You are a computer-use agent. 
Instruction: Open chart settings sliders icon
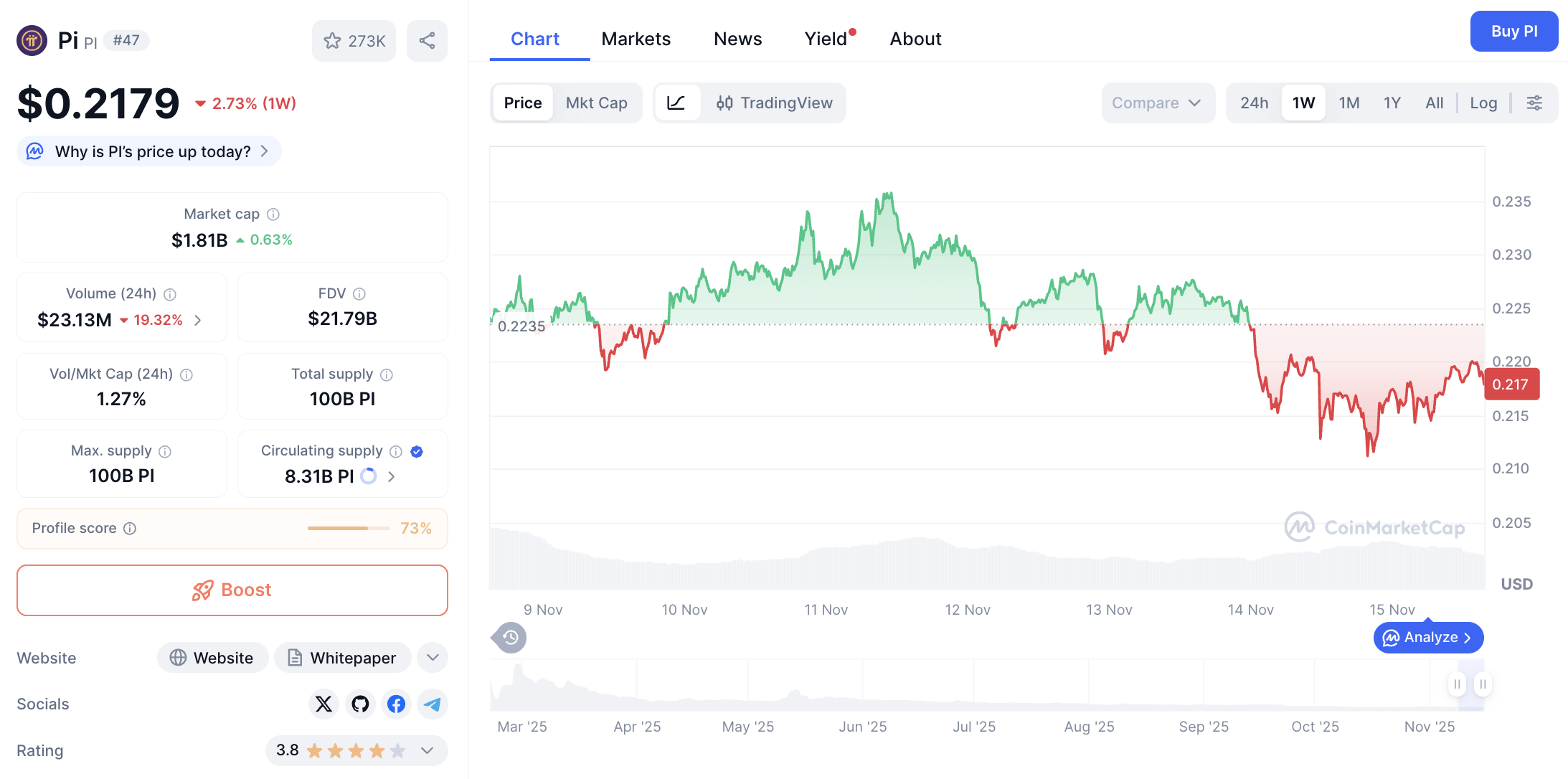(1534, 103)
